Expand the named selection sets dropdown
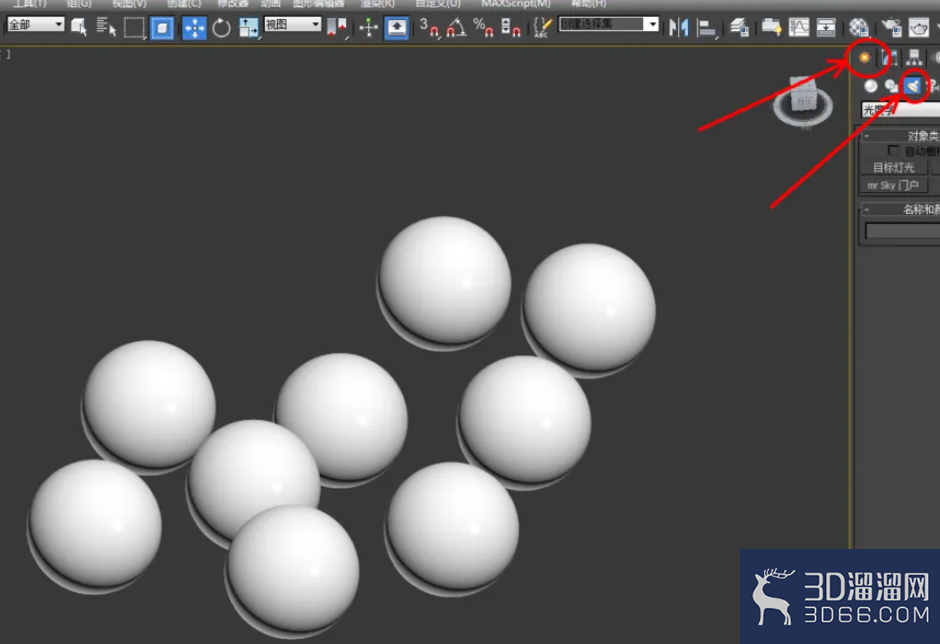Screen dimensions: 940x644 608,25
